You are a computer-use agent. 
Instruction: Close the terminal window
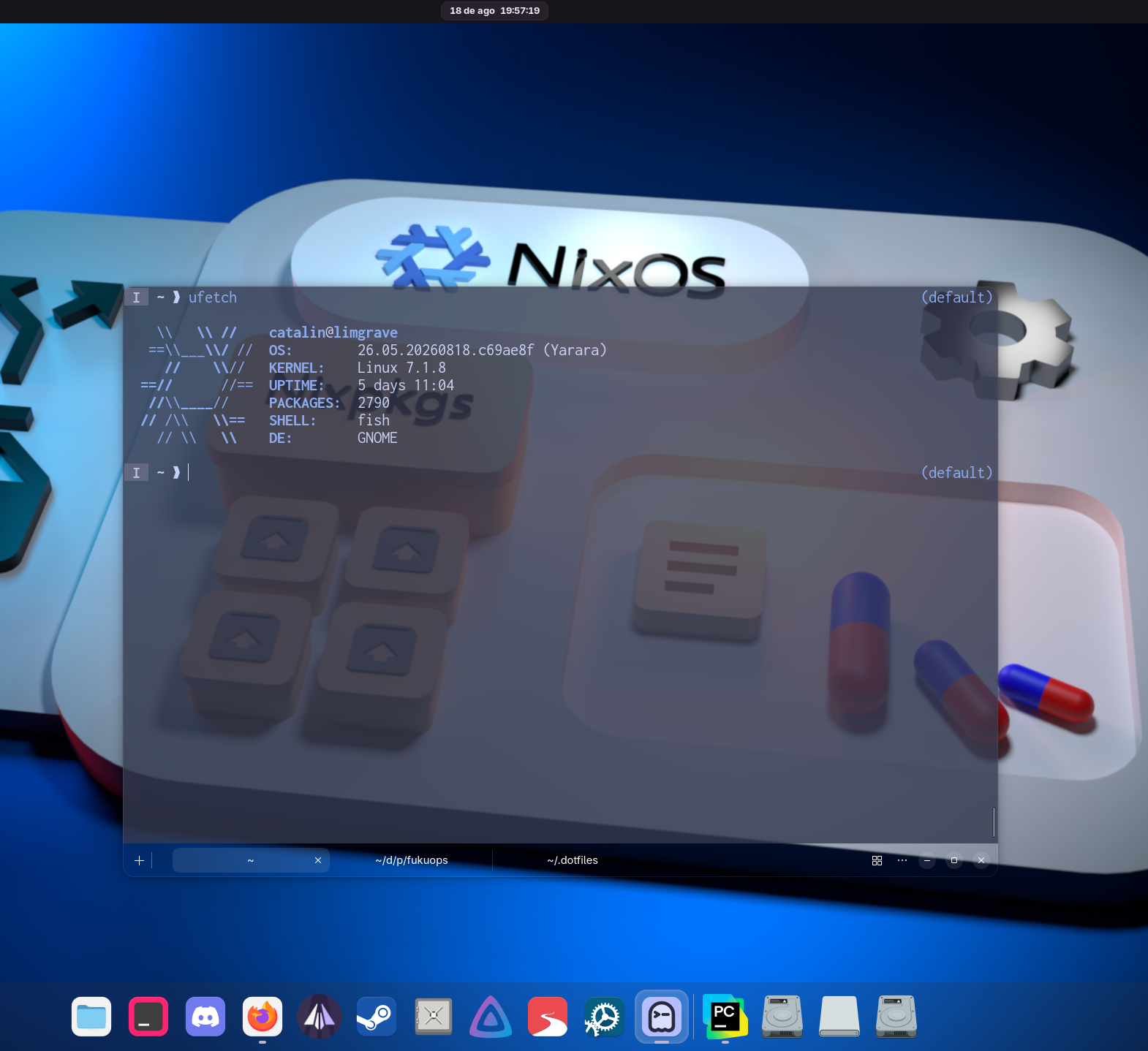981,860
